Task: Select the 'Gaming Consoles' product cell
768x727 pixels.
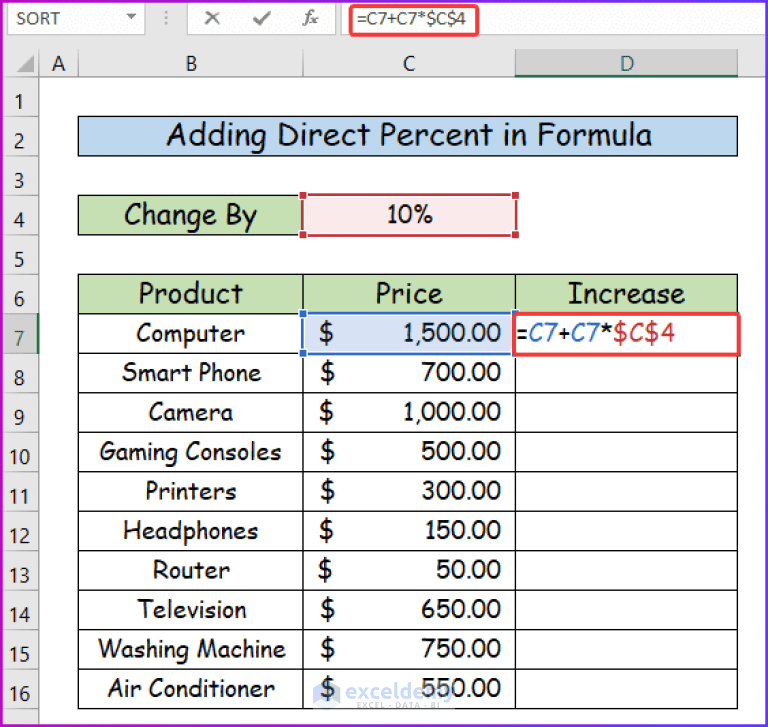Action: 191,452
